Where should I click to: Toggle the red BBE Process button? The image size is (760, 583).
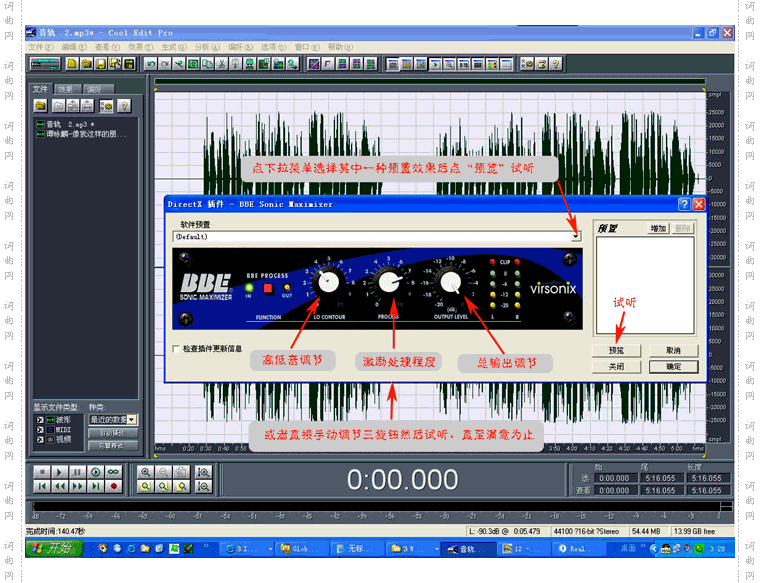click(x=268, y=289)
